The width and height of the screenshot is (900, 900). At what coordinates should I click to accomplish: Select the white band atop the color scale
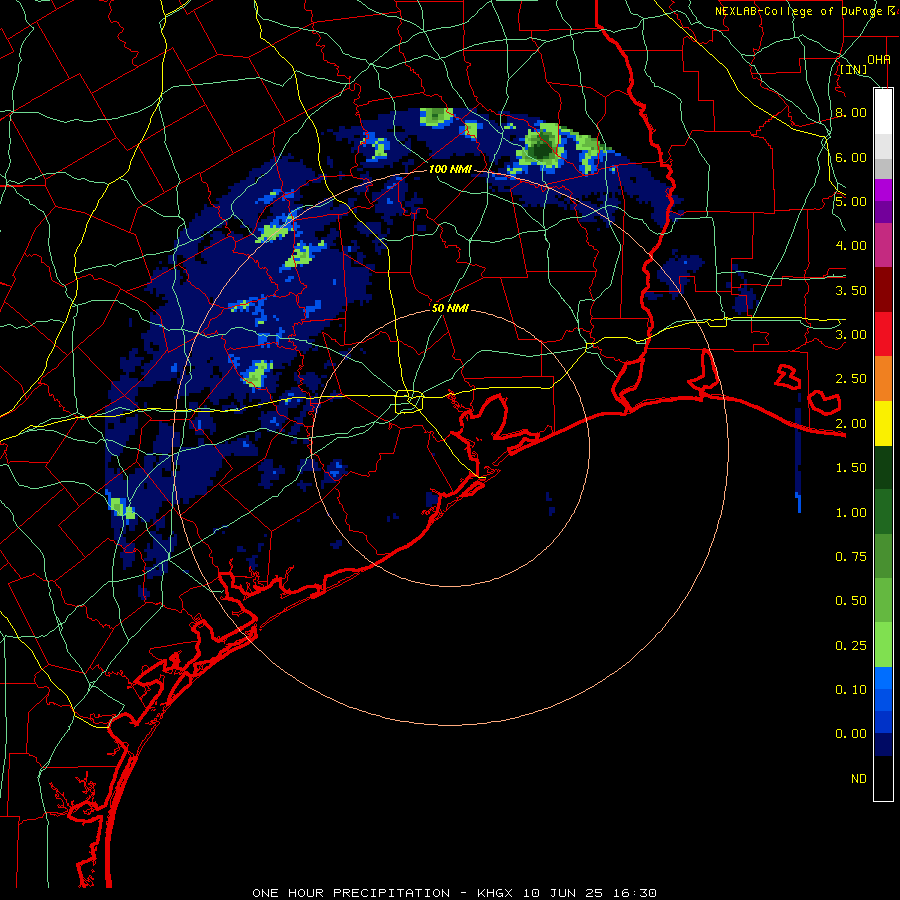883,111
